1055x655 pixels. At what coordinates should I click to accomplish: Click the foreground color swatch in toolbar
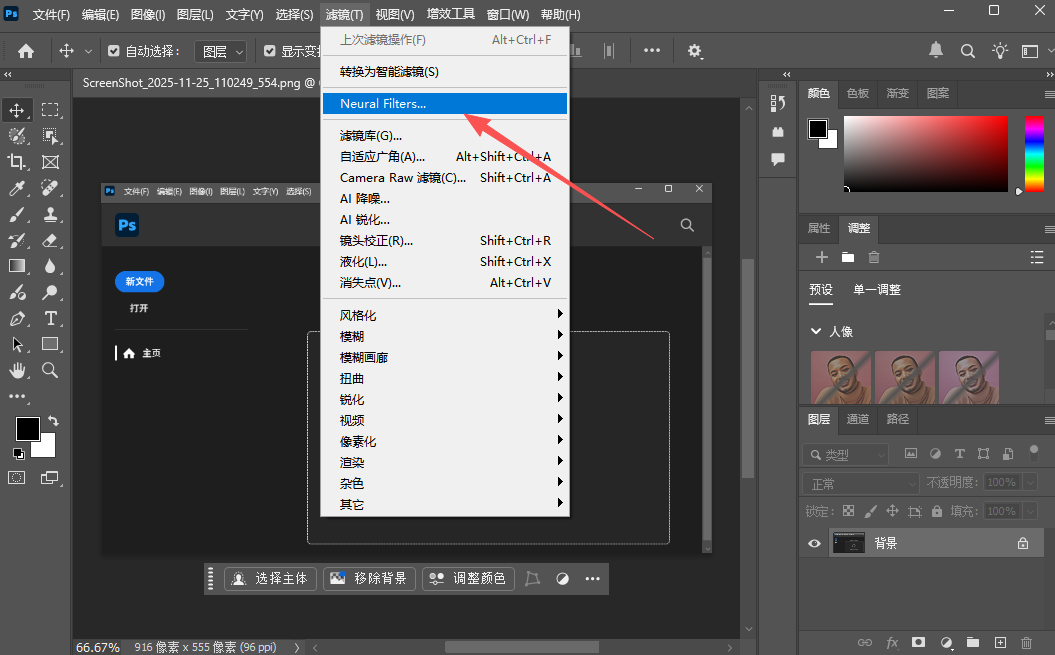click(26, 429)
